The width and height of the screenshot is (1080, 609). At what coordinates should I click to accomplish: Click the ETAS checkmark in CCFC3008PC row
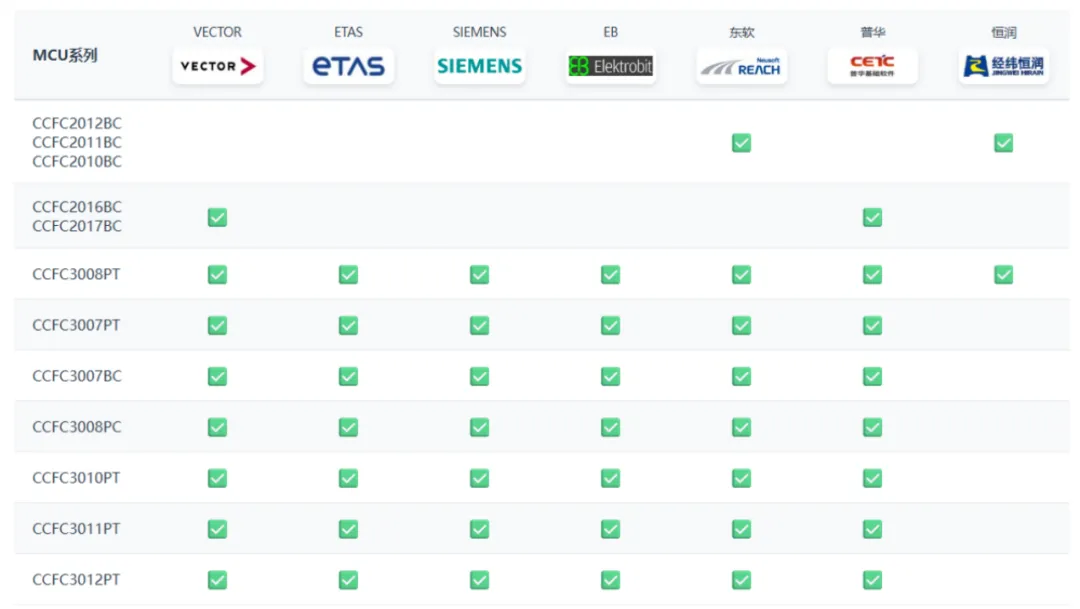point(349,427)
